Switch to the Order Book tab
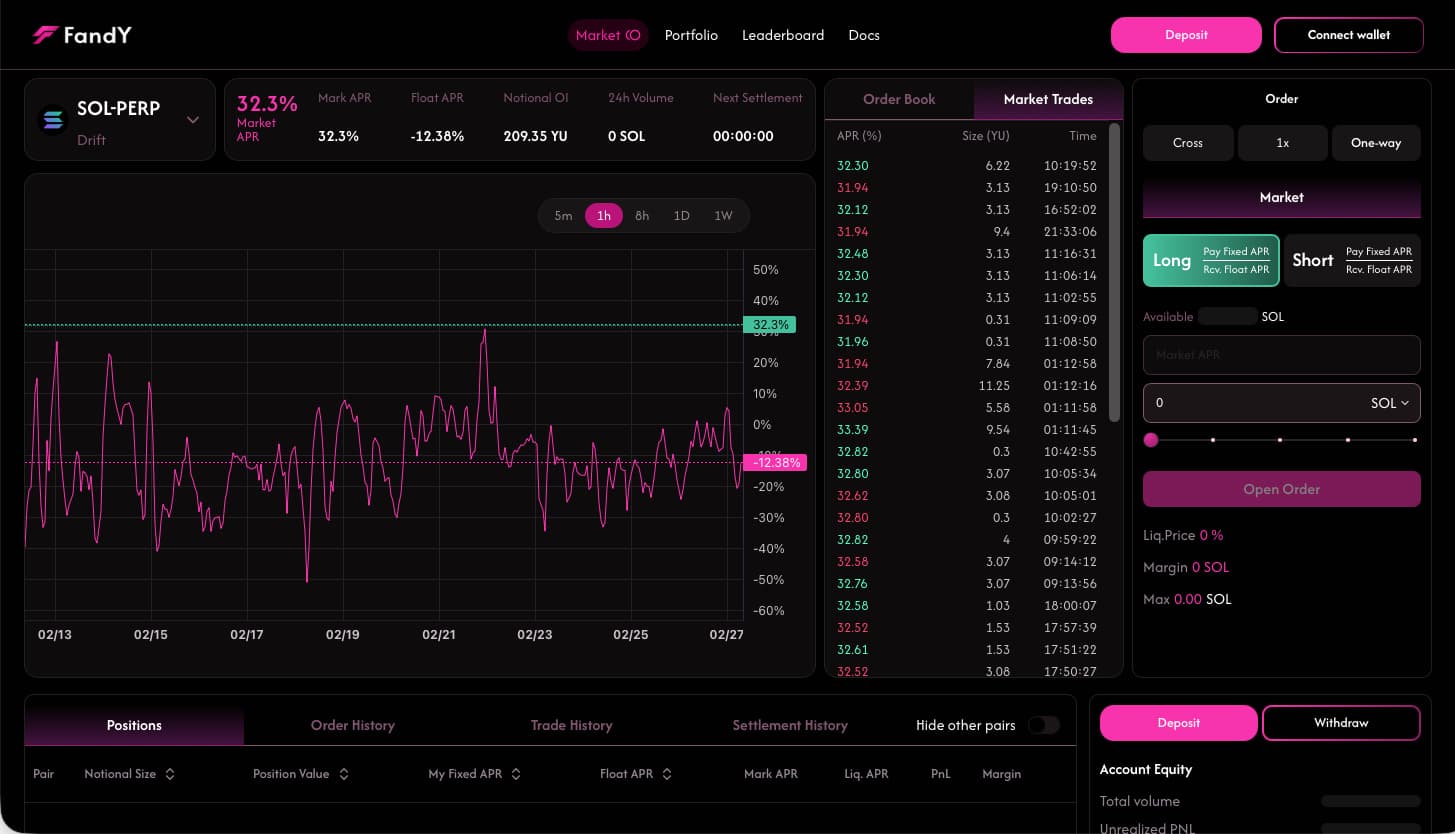Screen dimensions: 1455x834 (899, 99)
